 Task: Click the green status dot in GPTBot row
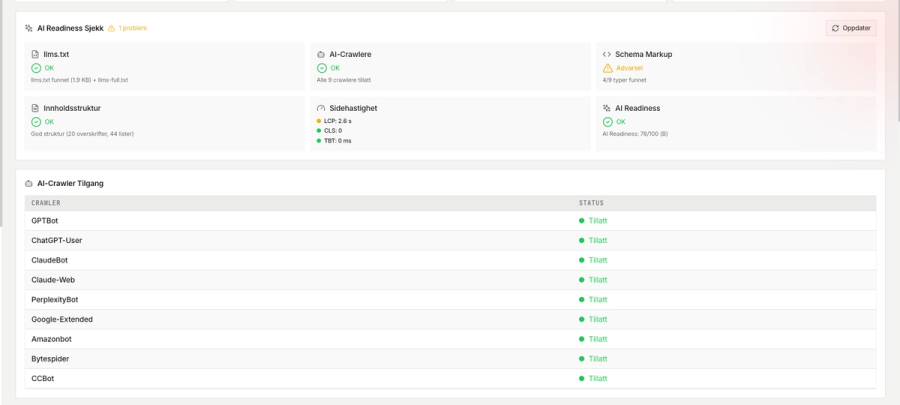pyautogui.click(x=581, y=221)
